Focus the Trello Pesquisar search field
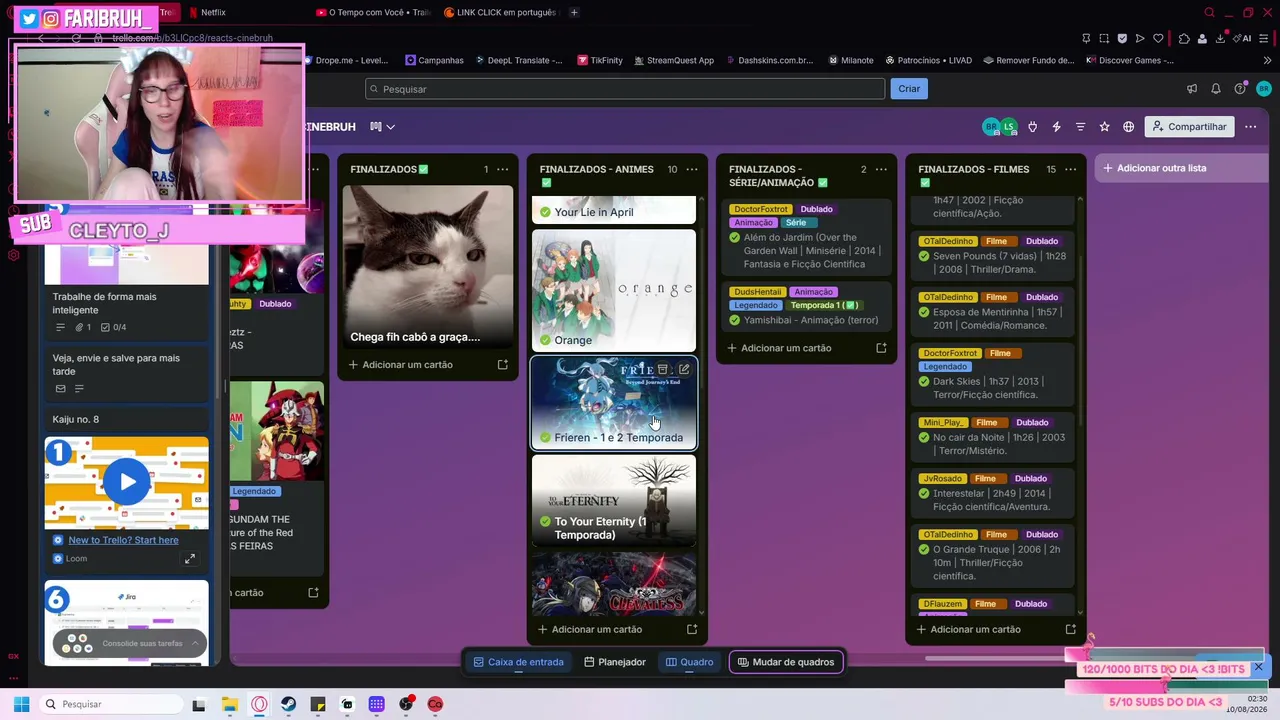 click(x=625, y=89)
